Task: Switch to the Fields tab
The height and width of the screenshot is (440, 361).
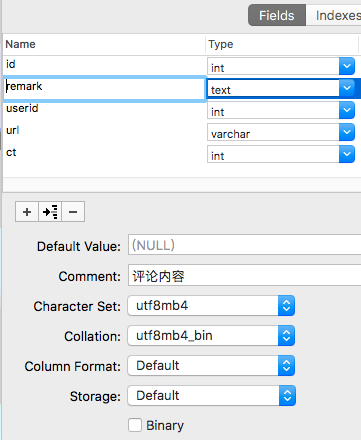Action: [277, 15]
